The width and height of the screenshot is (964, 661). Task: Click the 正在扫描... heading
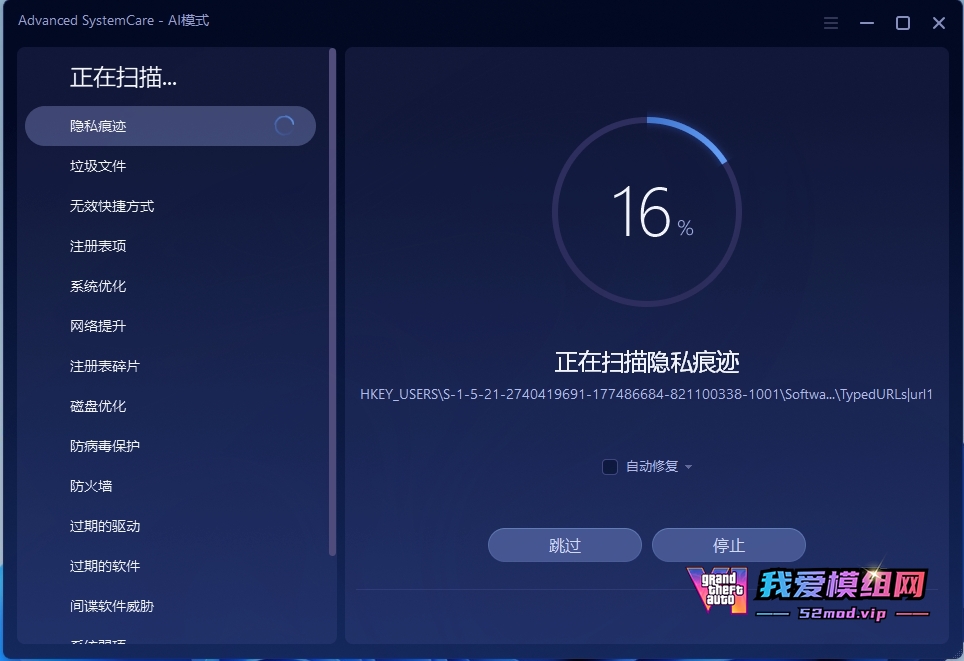124,77
